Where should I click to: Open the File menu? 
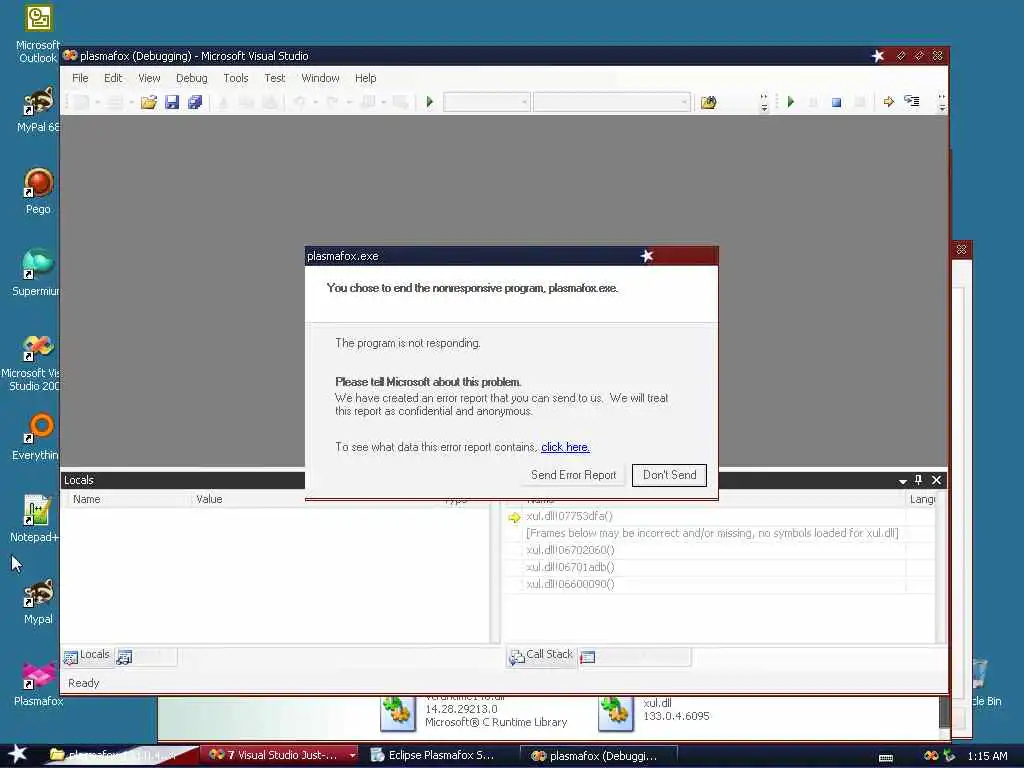[x=80, y=78]
